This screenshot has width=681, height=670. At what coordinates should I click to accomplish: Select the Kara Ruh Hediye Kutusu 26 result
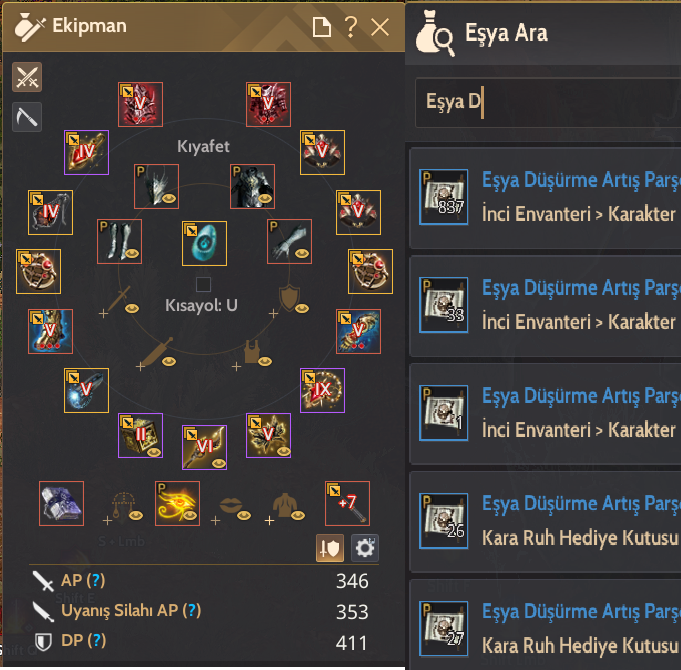click(x=545, y=521)
